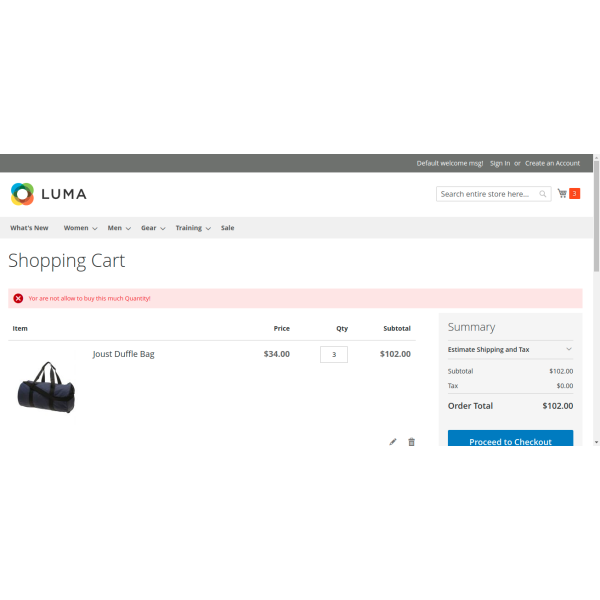Click the cart item count badge

tap(575, 194)
